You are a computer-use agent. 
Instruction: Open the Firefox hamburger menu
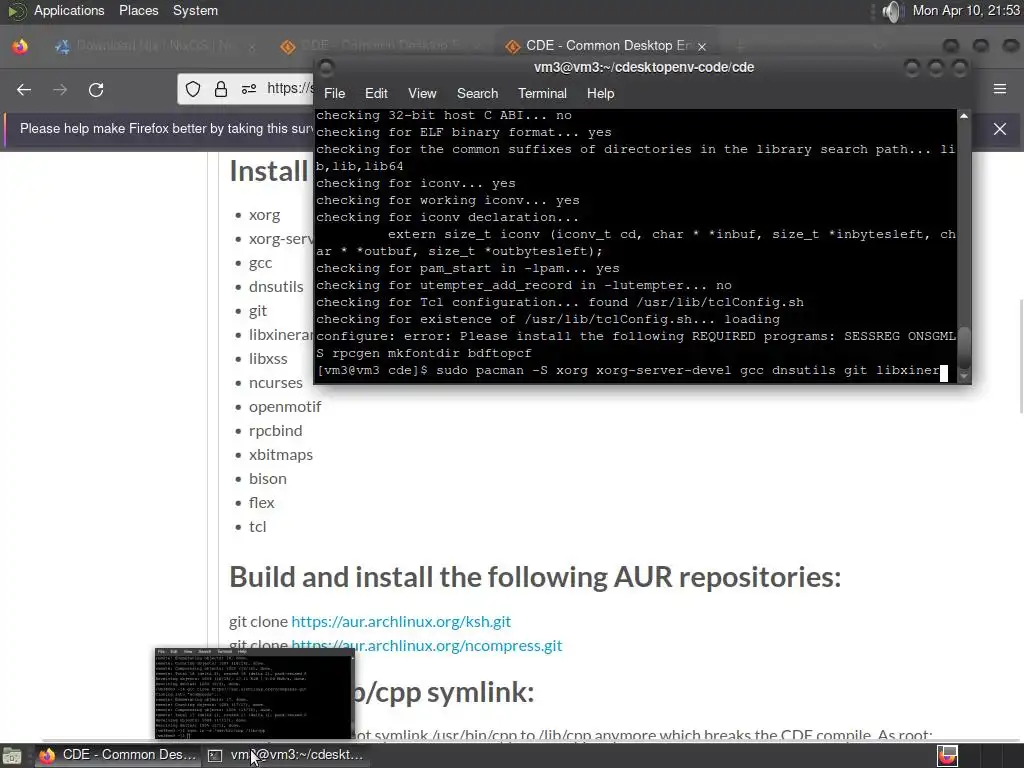(x=1000, y=89)
